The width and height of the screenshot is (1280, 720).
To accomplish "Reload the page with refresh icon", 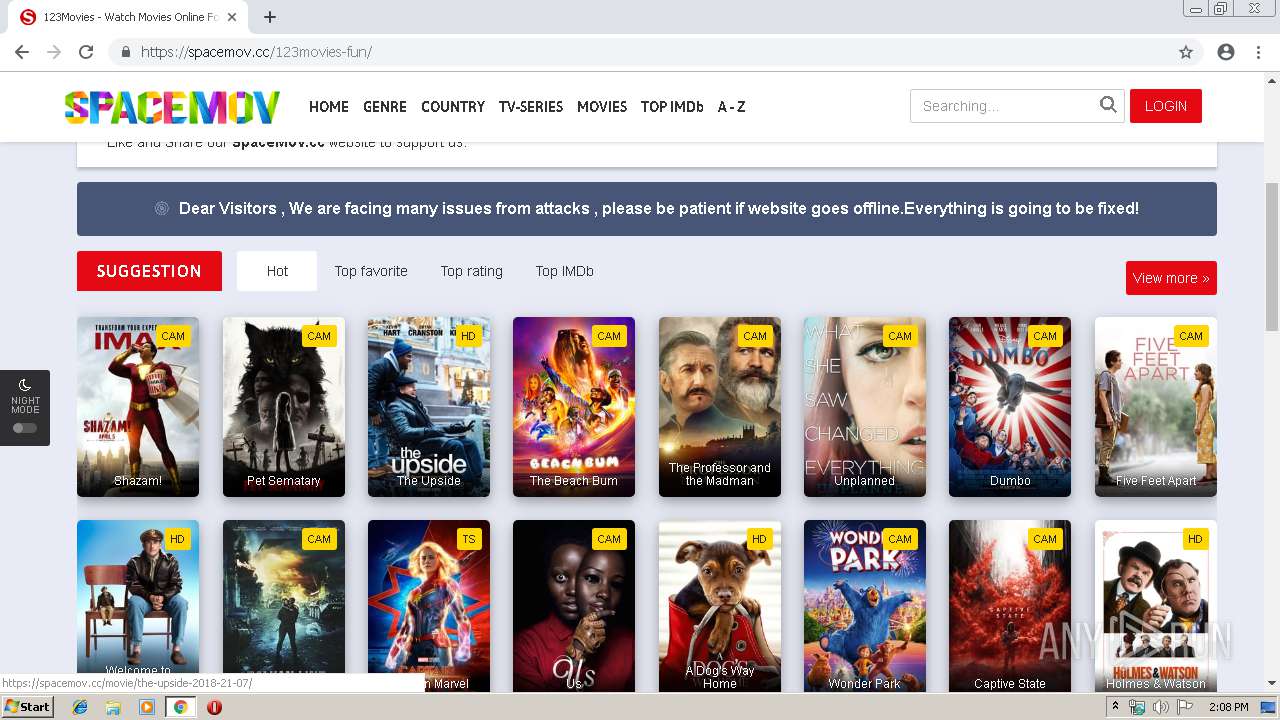I will pos(86,52).
